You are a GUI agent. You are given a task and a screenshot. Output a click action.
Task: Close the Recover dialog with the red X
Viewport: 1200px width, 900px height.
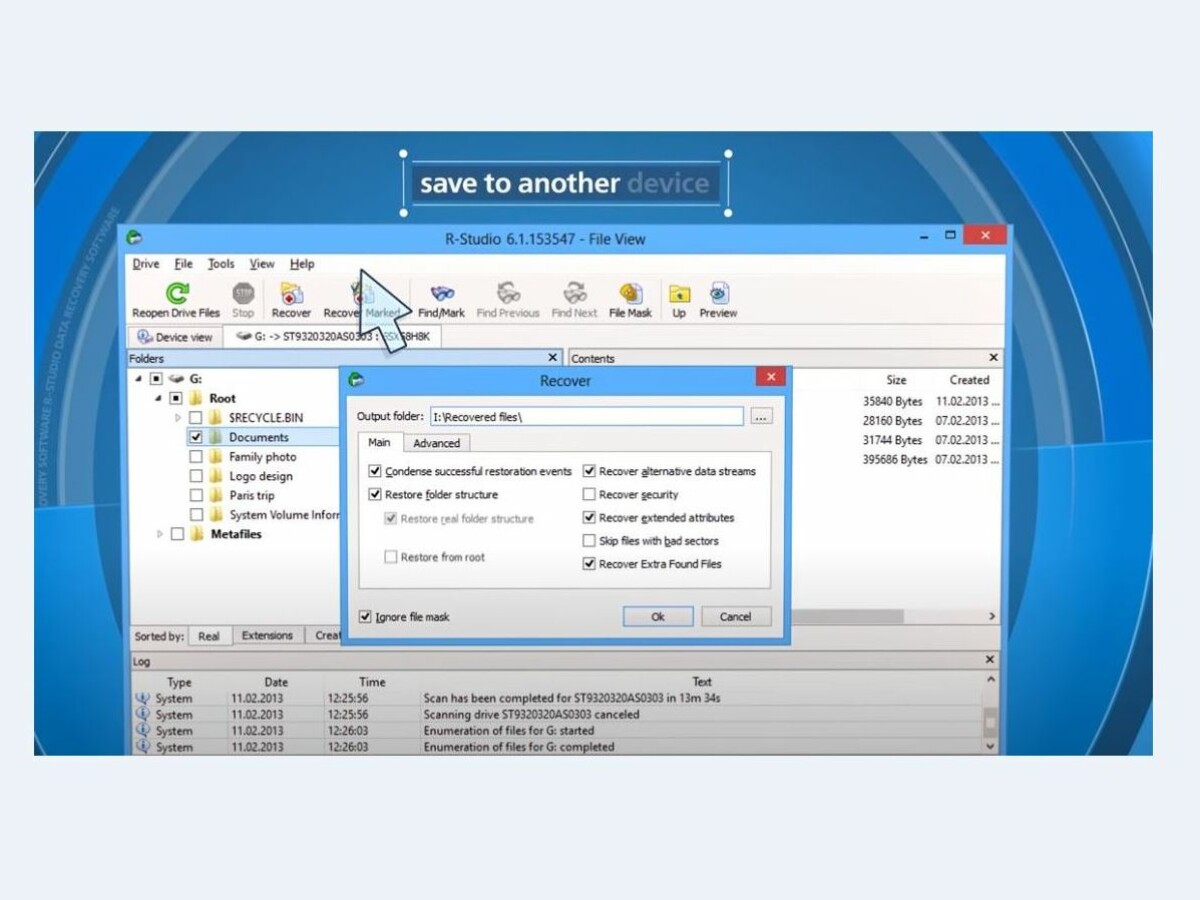tap(769, 378)
